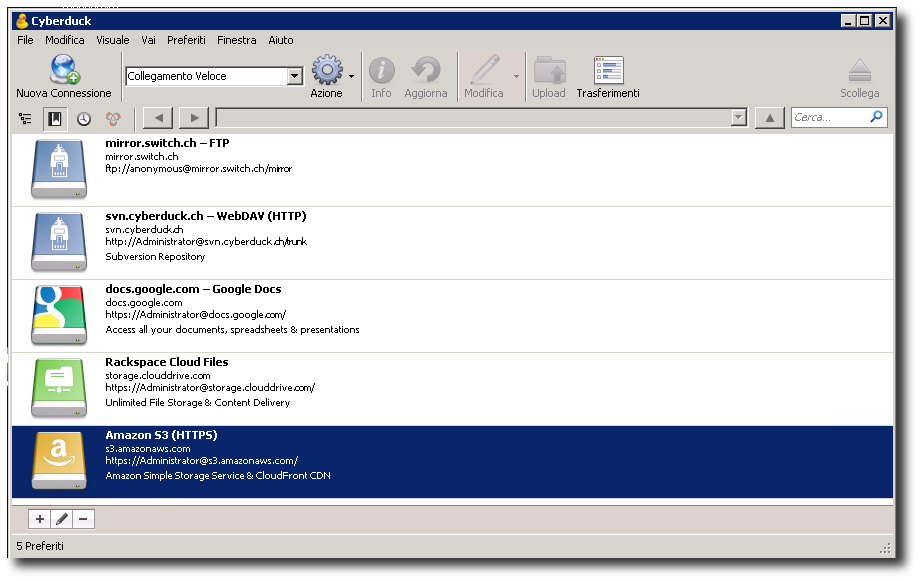Click the Nuova Connessione globe icon
This screenshot has width=920, height=581.
pos(65,69)
